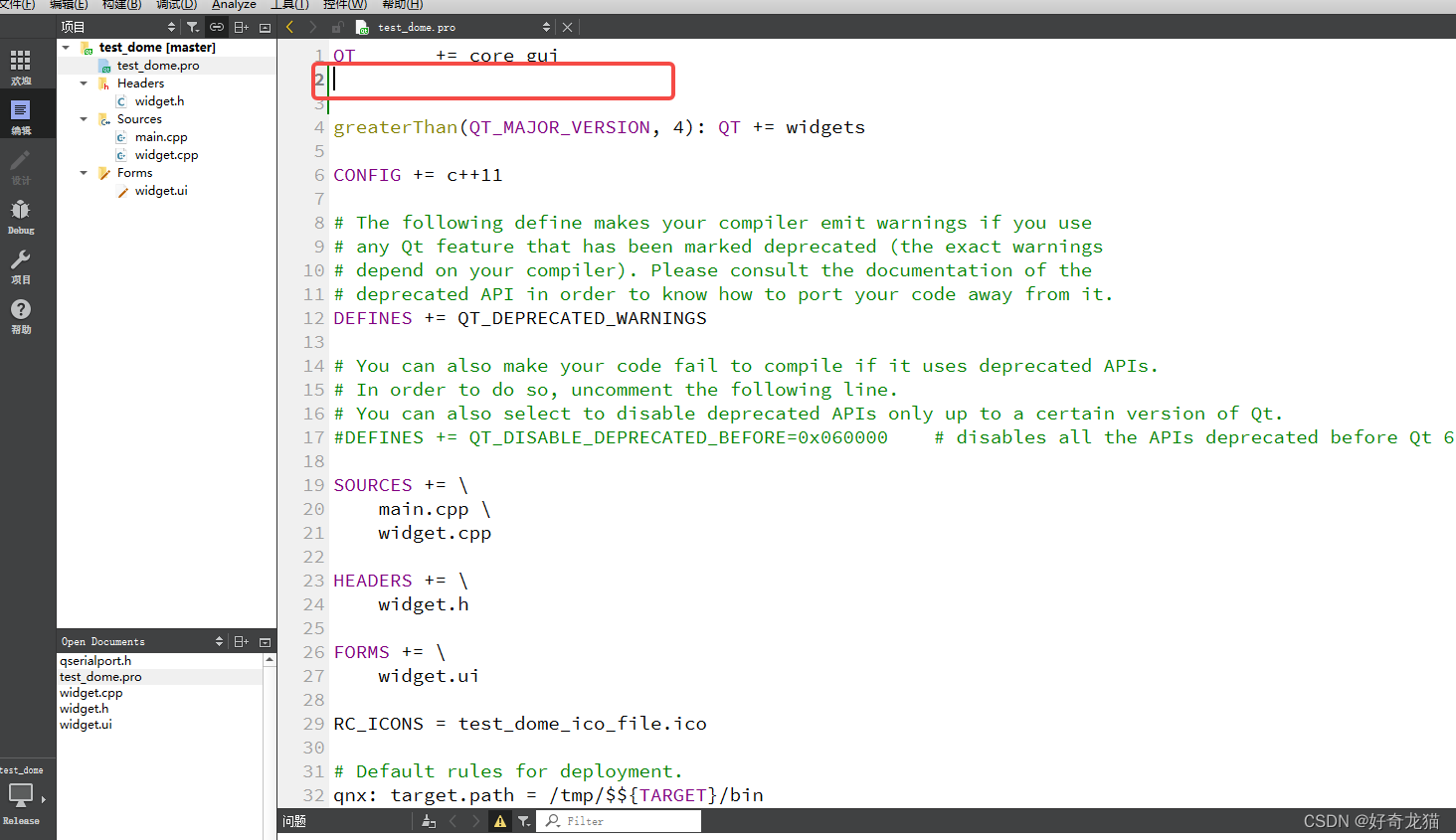
Task: Split the Projects panel with the split icon
Action: click(242, 27)
